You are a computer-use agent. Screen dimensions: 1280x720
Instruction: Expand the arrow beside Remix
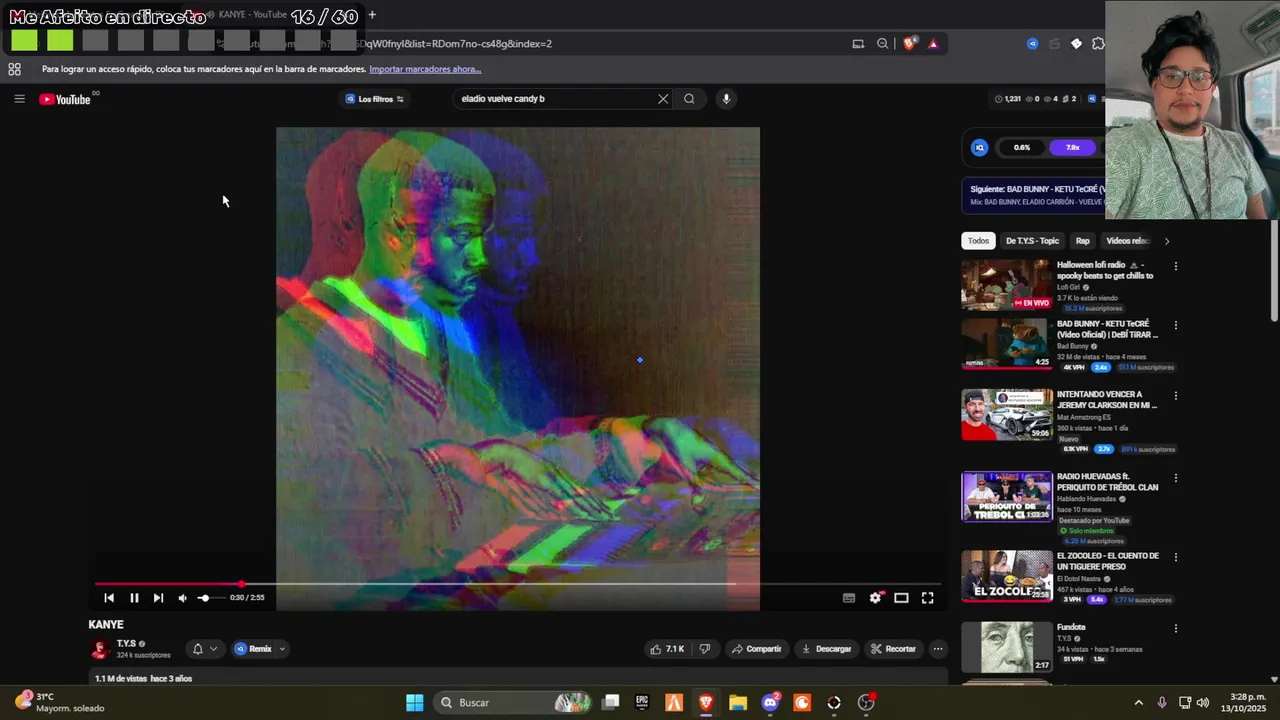tap(282, 649)
